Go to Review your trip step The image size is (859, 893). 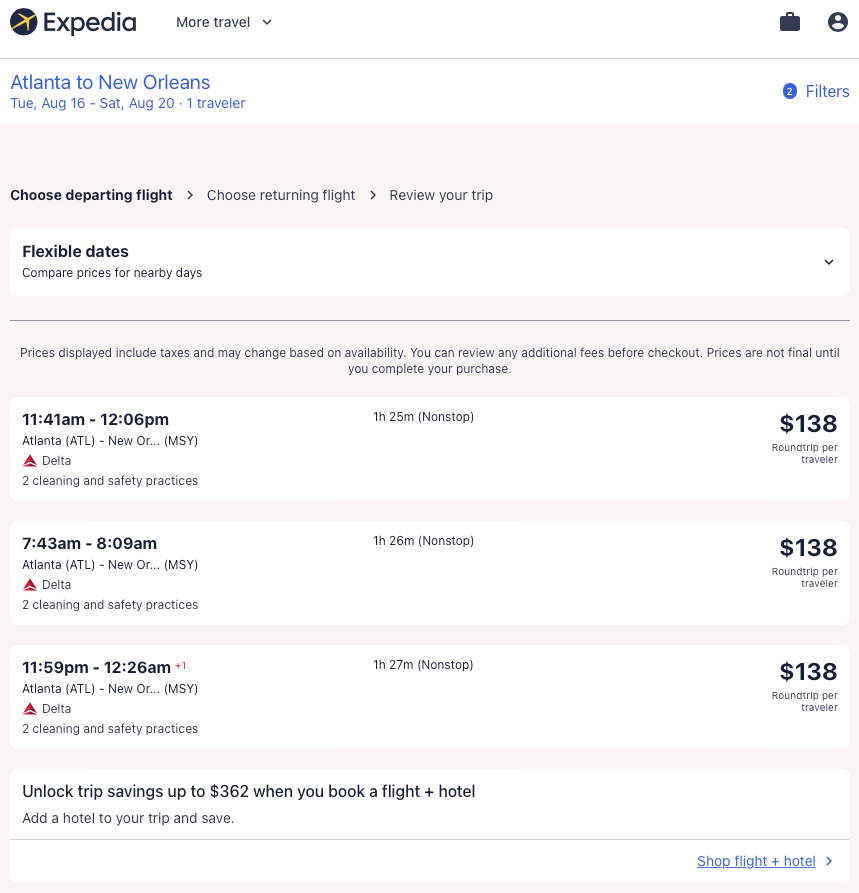(x=441, y=195)
